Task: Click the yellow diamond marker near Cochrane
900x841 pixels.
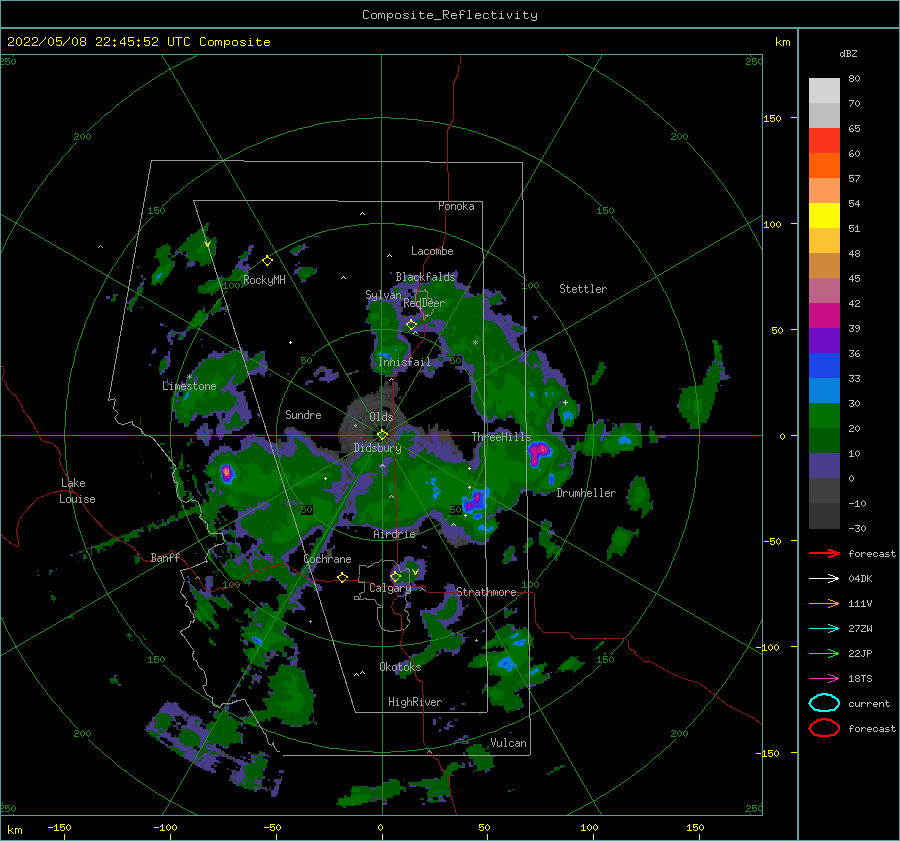Action: 342,578
